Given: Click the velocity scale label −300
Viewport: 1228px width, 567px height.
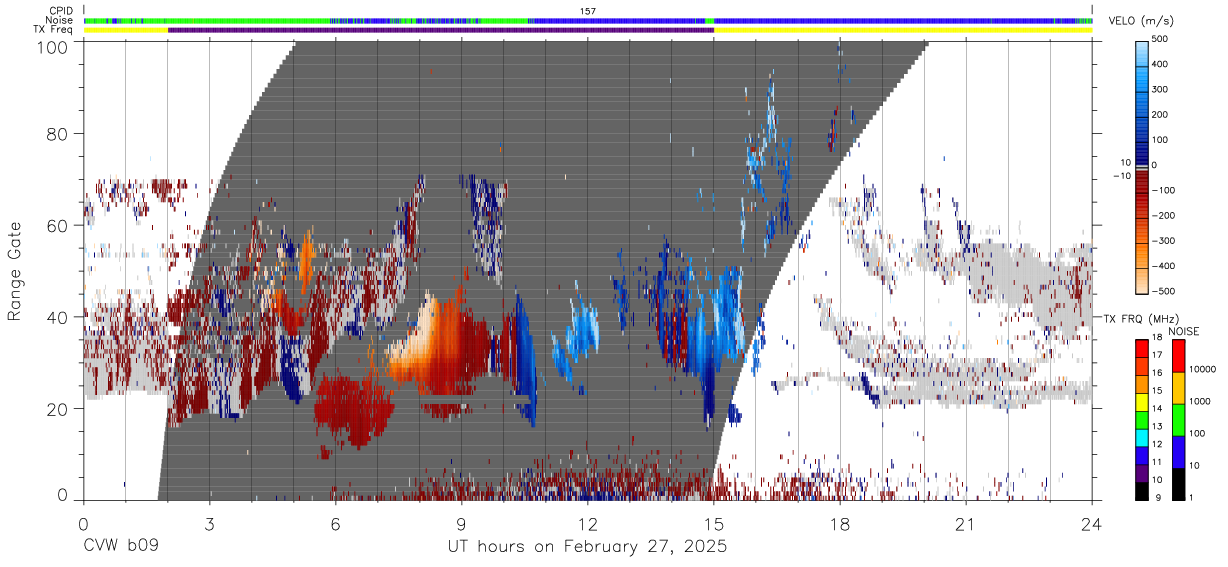Looking at the screenshot, I should point(1165,240).
